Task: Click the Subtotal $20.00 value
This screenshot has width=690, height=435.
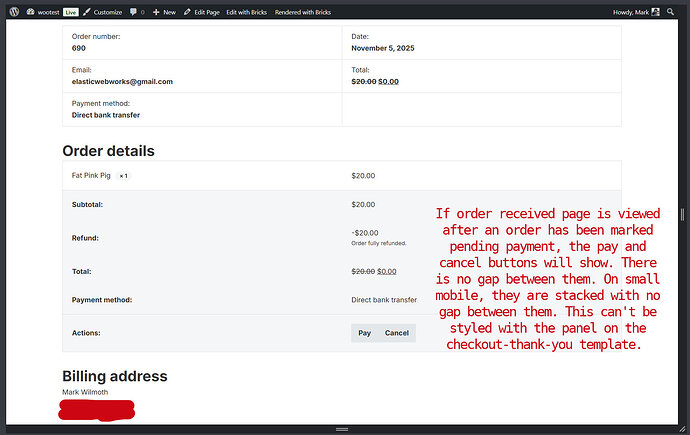Action: tap(363, 205)
